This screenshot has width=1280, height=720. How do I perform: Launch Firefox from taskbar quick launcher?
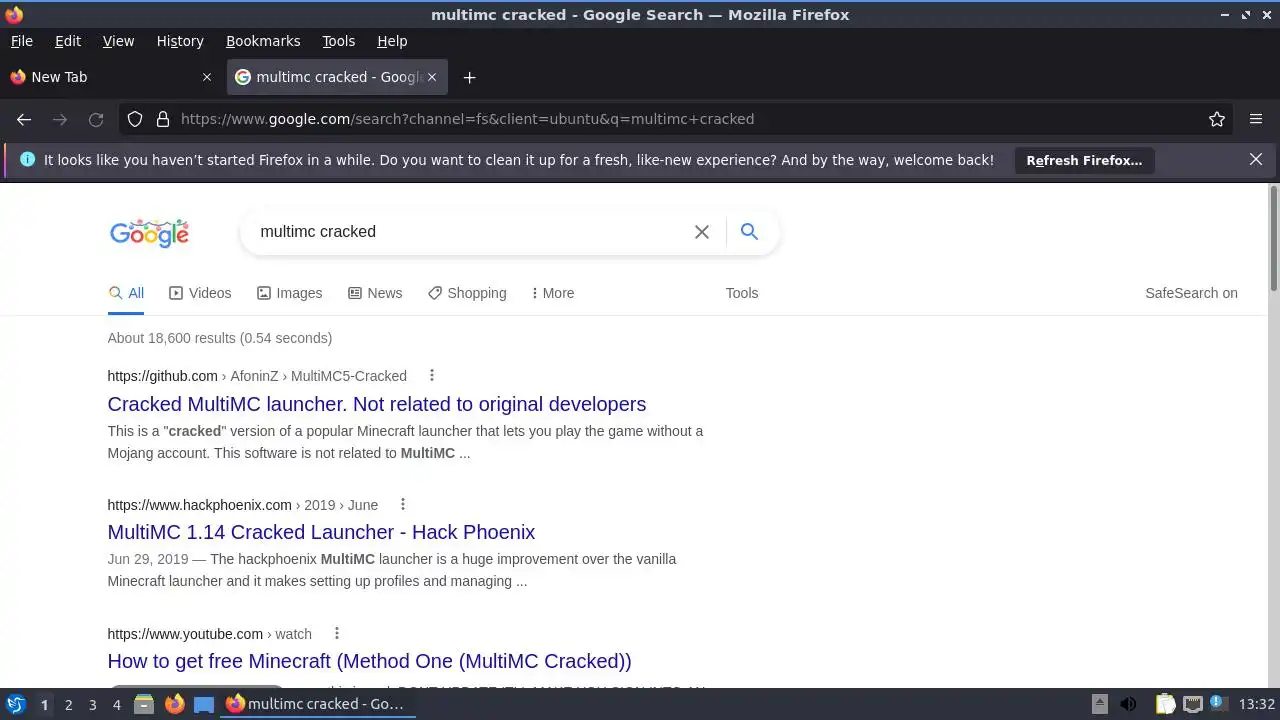tap(174, 704)
